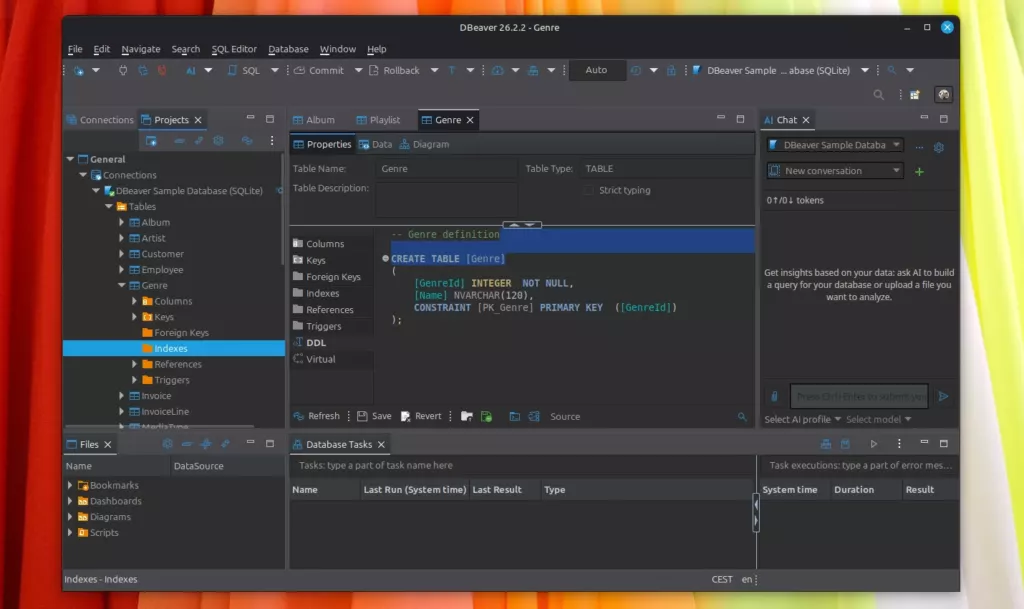
Task: Click the transaction log icon right of Auto
Action: 635,70
